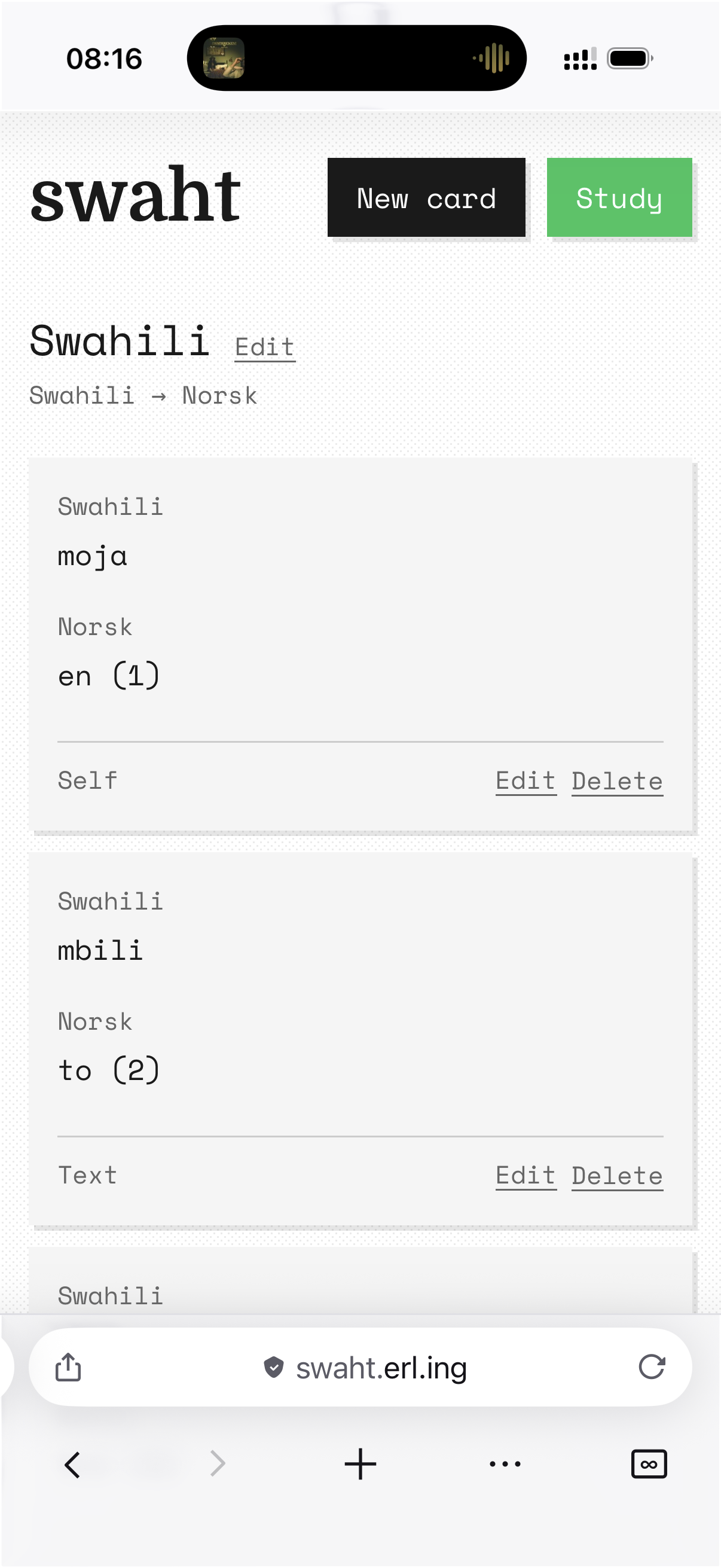Viewport: 721px width, 1568px height.
Task: Tap the swaht.erl.ing address field
Action: point(381,1368)
